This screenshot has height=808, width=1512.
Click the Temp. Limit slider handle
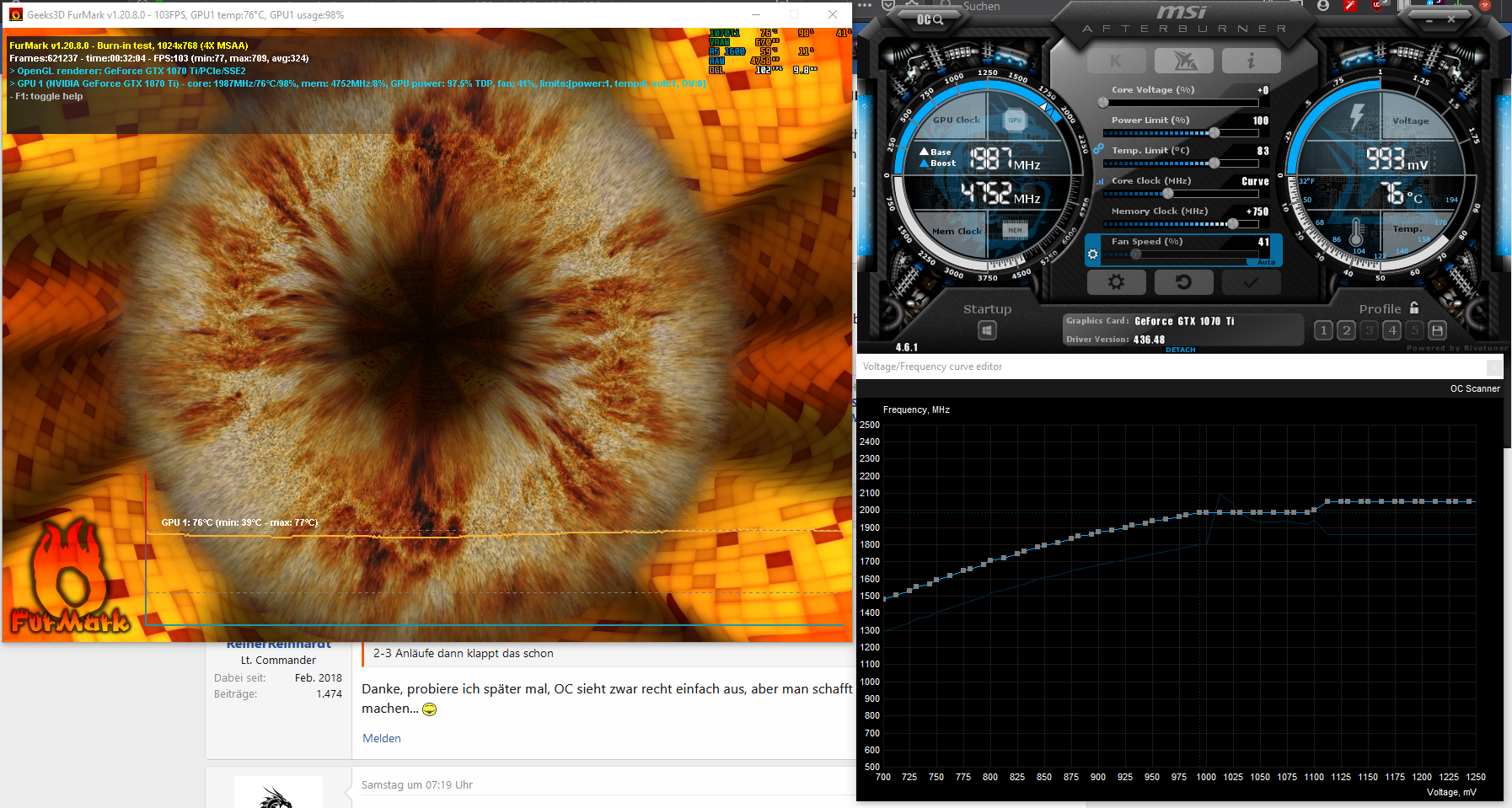tap(1214, 163)
